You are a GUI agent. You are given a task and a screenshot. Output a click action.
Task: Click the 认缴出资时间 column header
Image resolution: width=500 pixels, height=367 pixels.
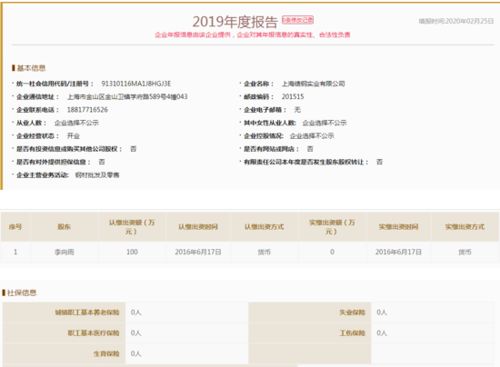point(198,227)
